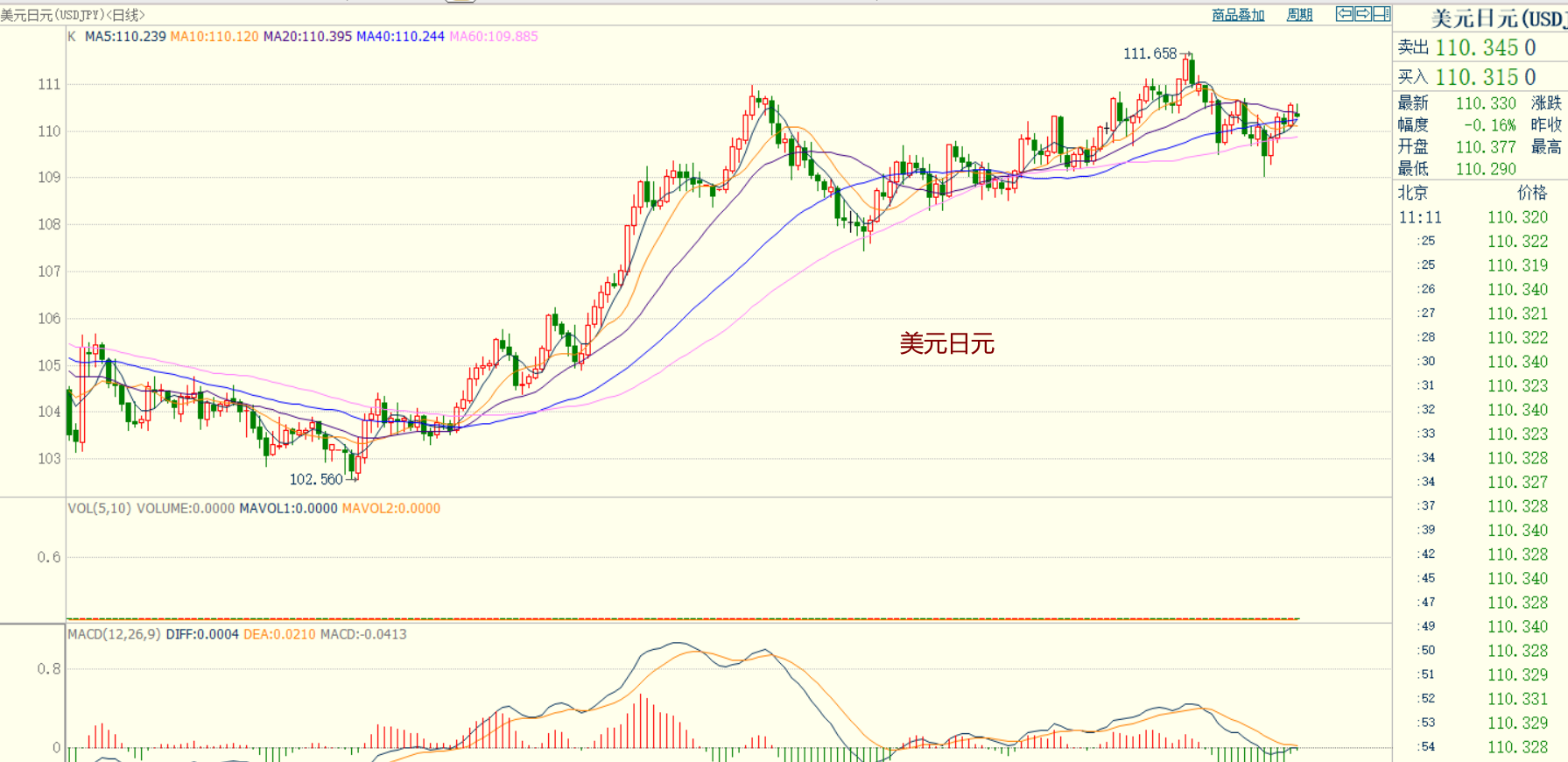Screen dimensions: 1568x762
Task: Select the MA40:110.244 indicator label
Action: tap(401, 37)
